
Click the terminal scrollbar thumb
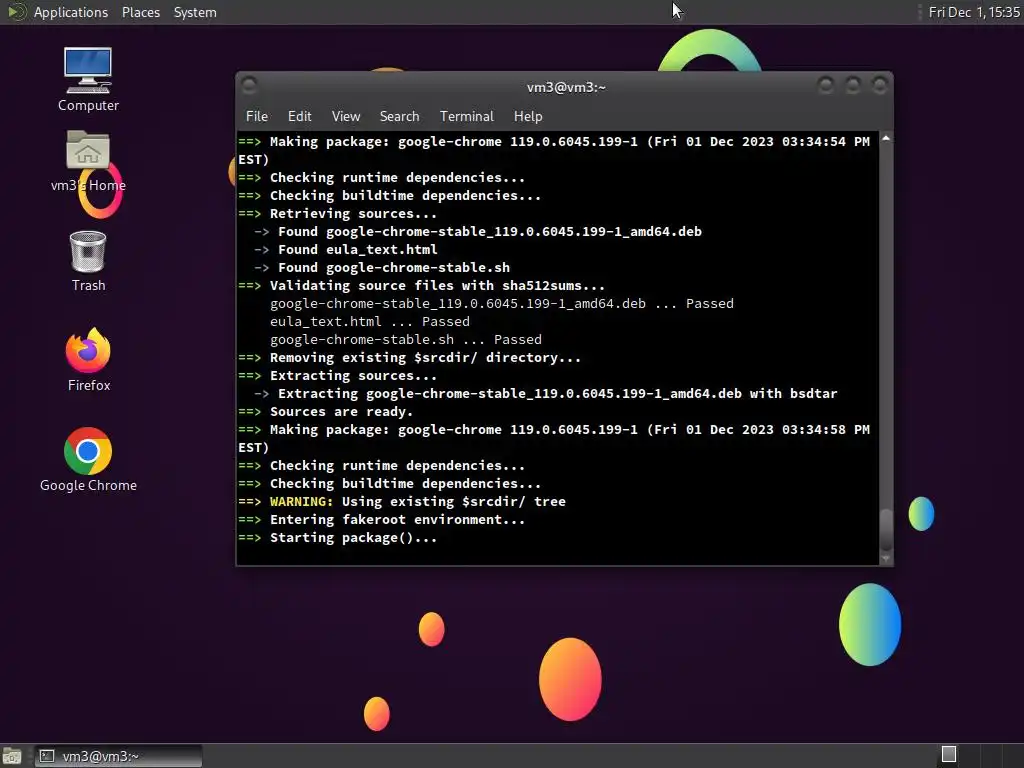tap(886, 530)
